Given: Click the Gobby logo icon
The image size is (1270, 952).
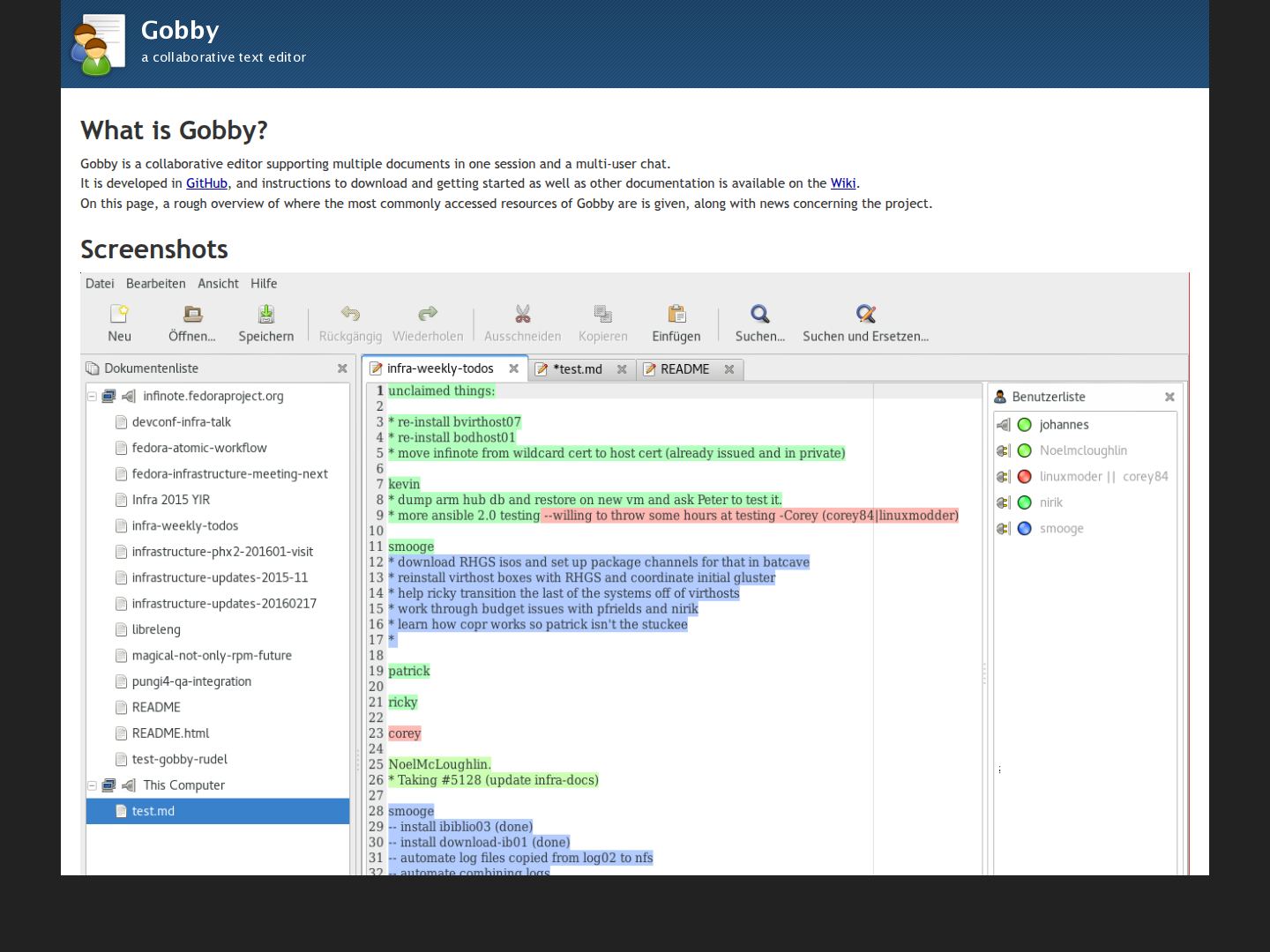Looking at the screenshot, I should coord(98,44).
